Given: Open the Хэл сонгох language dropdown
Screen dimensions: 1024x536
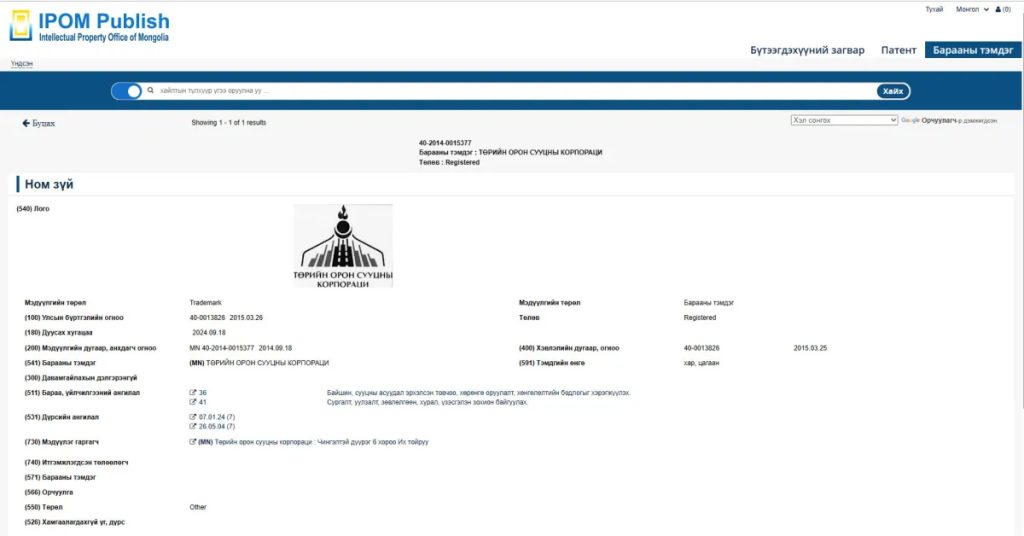Looking at the screenshot, I should click(x=844, y=120).
